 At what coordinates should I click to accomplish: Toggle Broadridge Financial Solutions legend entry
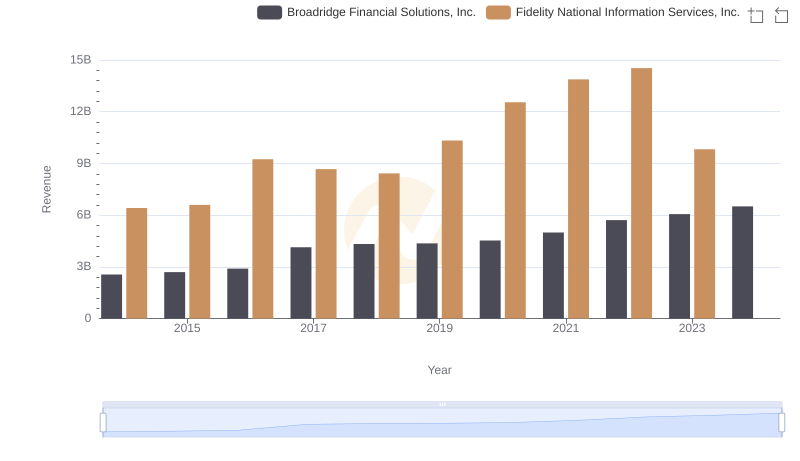pyautogui.click(x=366, y=12)
